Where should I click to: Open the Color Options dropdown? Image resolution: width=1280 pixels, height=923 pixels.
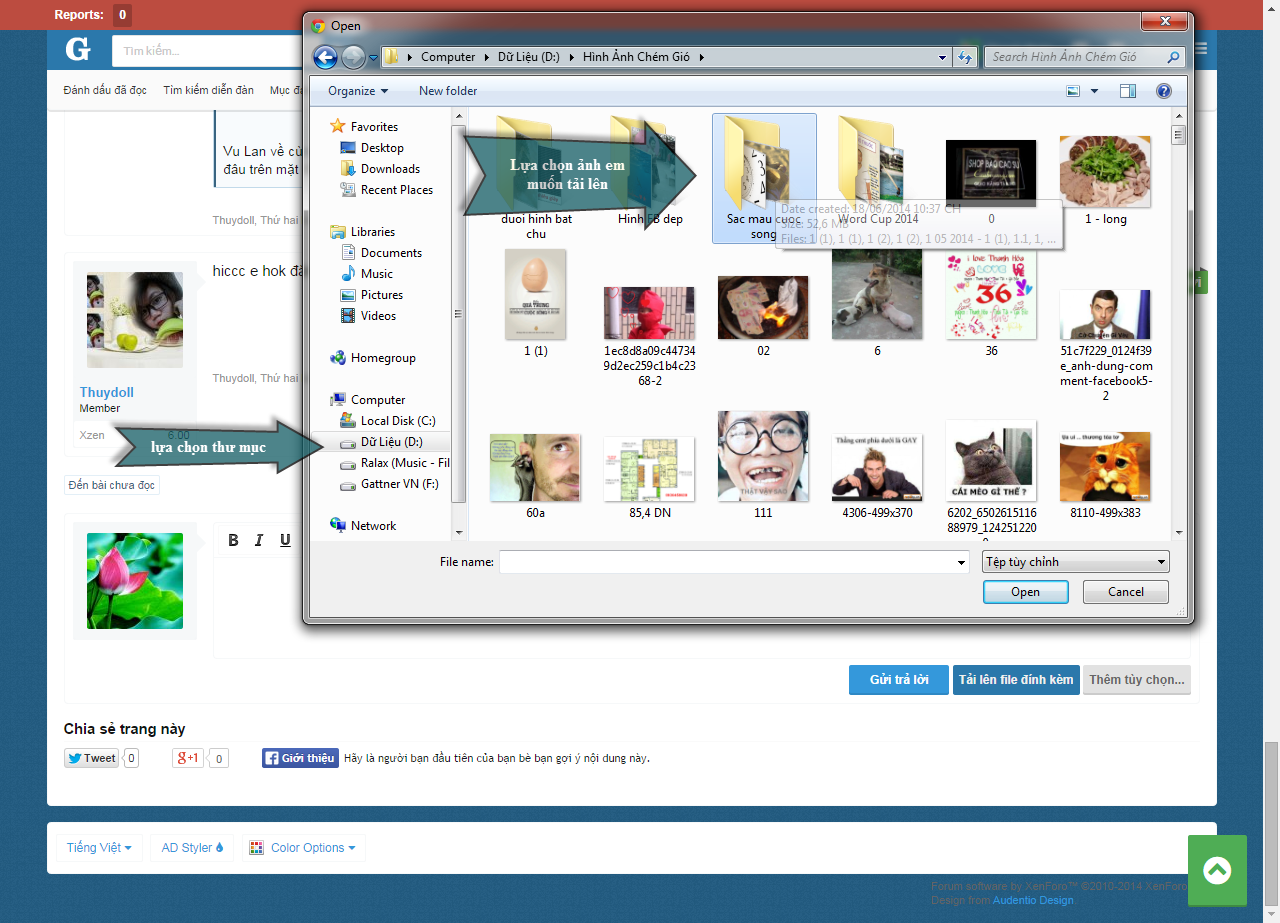click(x=302, y=848)
